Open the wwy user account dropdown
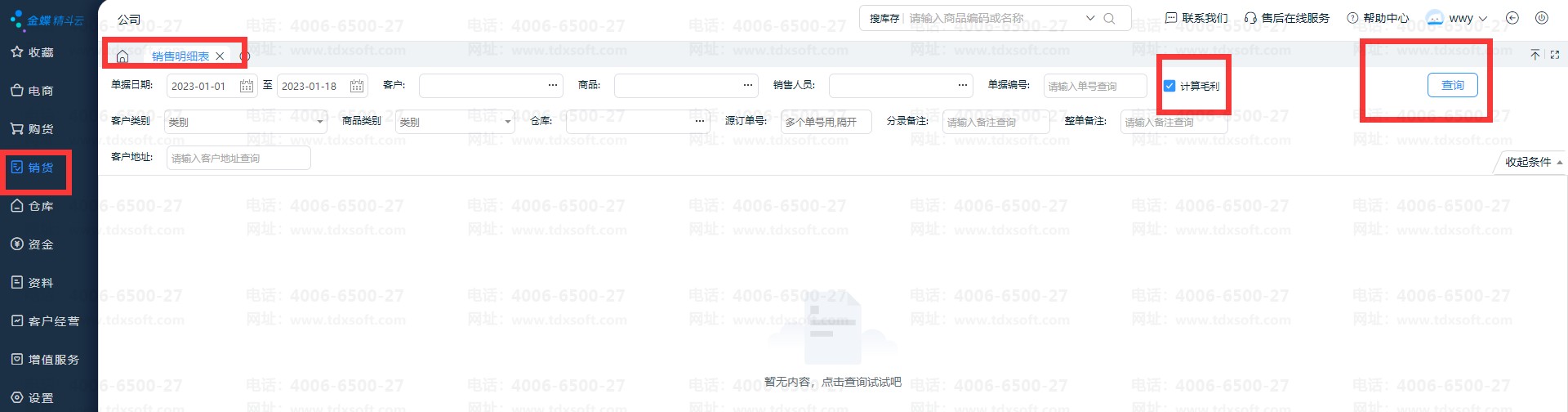 click(1458, 18)
